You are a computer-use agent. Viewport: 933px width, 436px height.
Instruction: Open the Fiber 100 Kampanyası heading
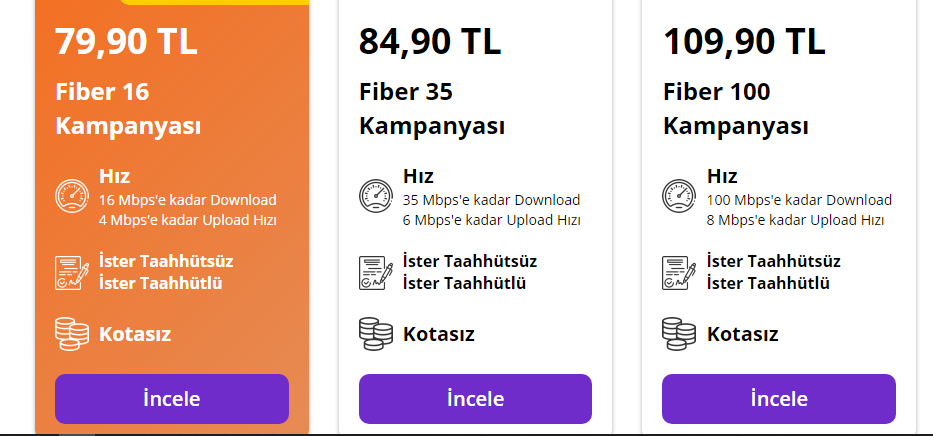tap(735, 110)
